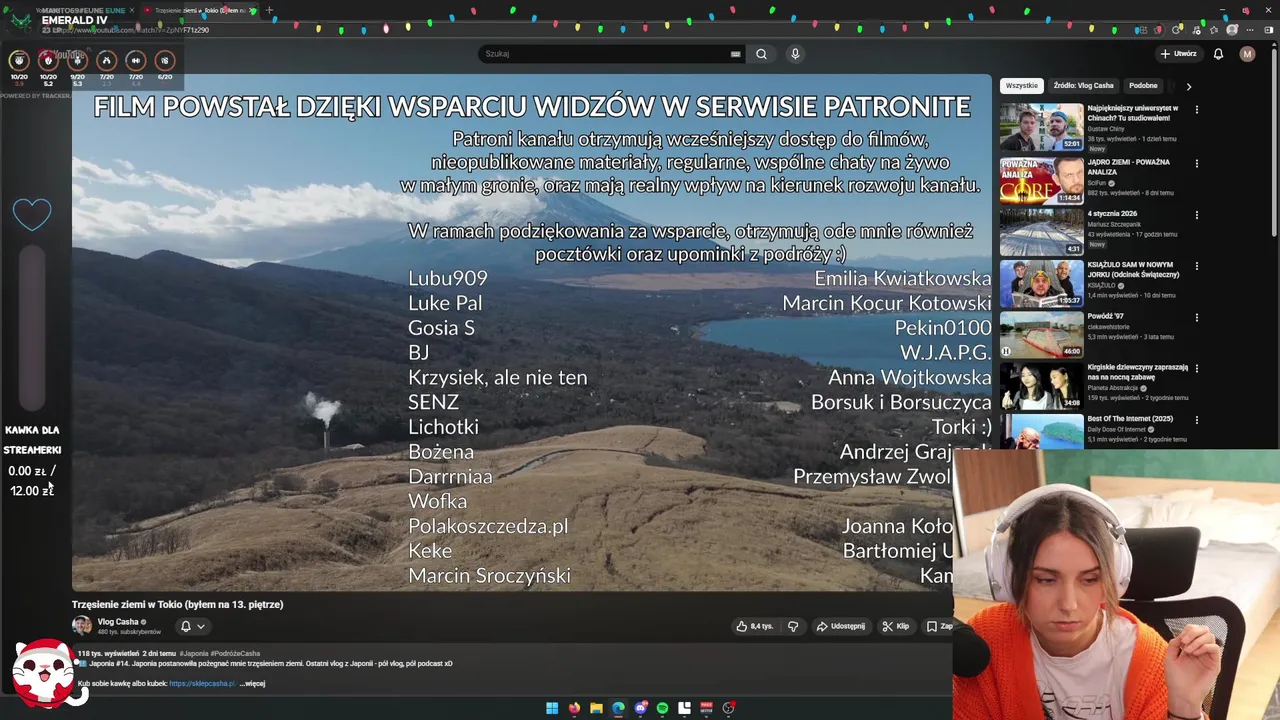Image resolution: width=1280 pixels, height=720 pixels.
Task: Open the '4 stycznia 2026' video thumbnail
Action: point(1041,232)
